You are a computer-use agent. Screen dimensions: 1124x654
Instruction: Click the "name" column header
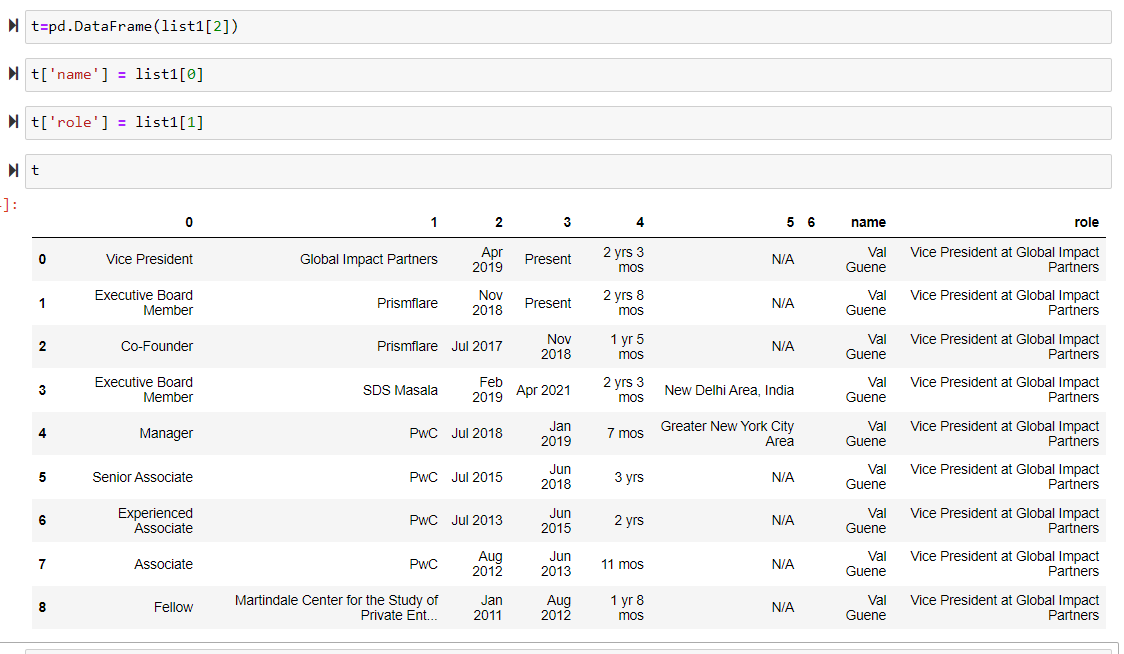click(867, 222)
